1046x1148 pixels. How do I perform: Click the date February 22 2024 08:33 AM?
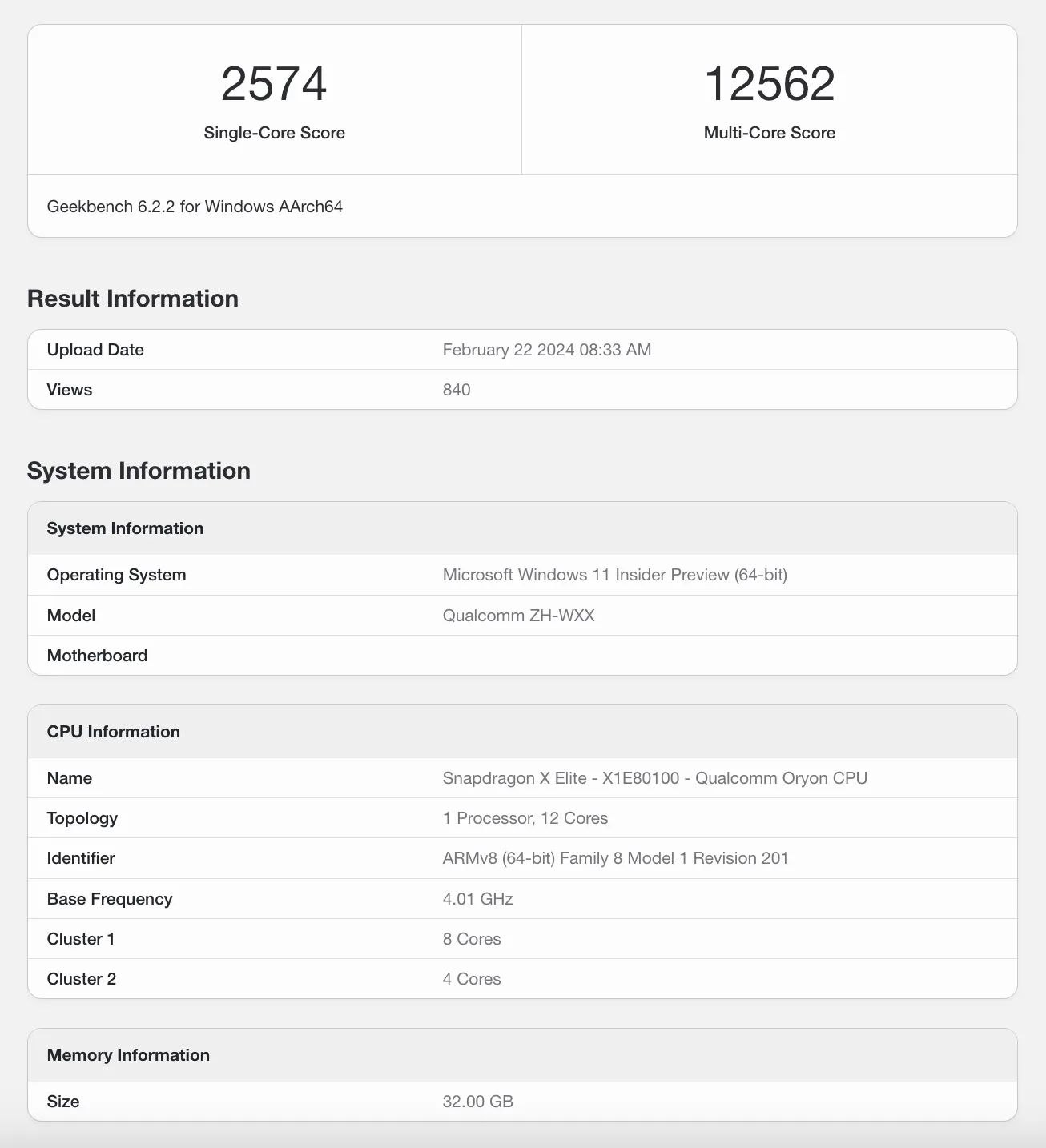click(x=546, y=350)
